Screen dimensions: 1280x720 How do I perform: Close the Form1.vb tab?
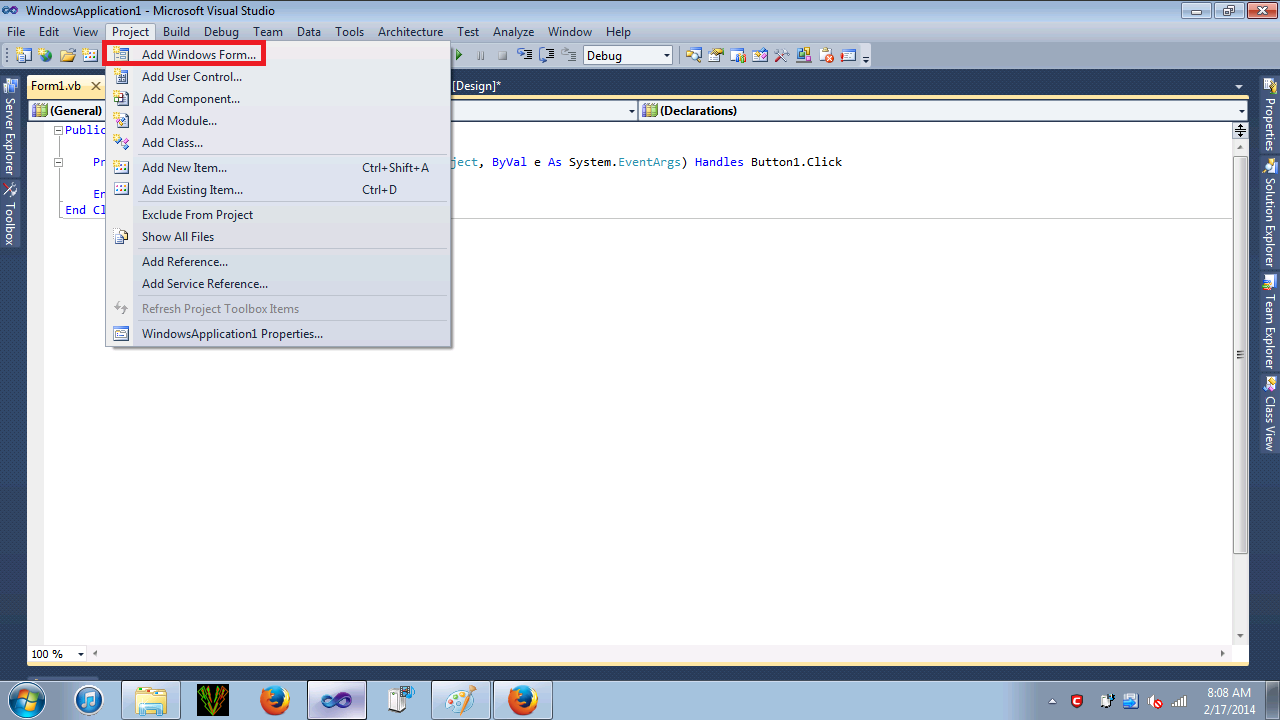tap(96, 87)
